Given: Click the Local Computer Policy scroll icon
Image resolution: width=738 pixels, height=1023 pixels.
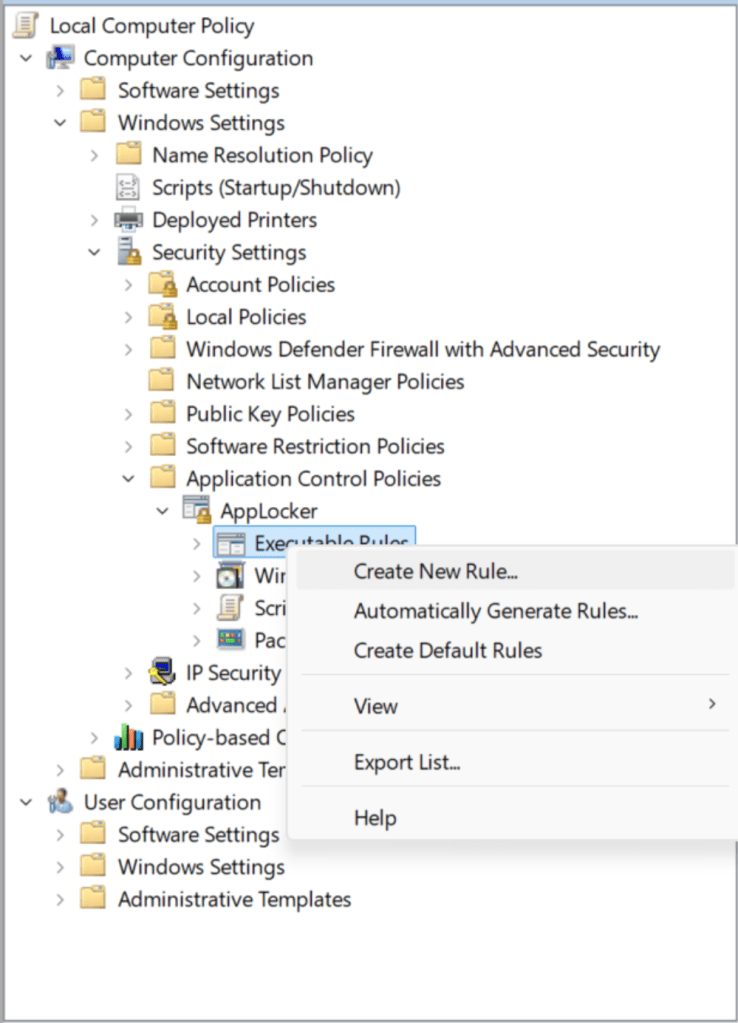Looking at the screenshot, I should point(27,26).
